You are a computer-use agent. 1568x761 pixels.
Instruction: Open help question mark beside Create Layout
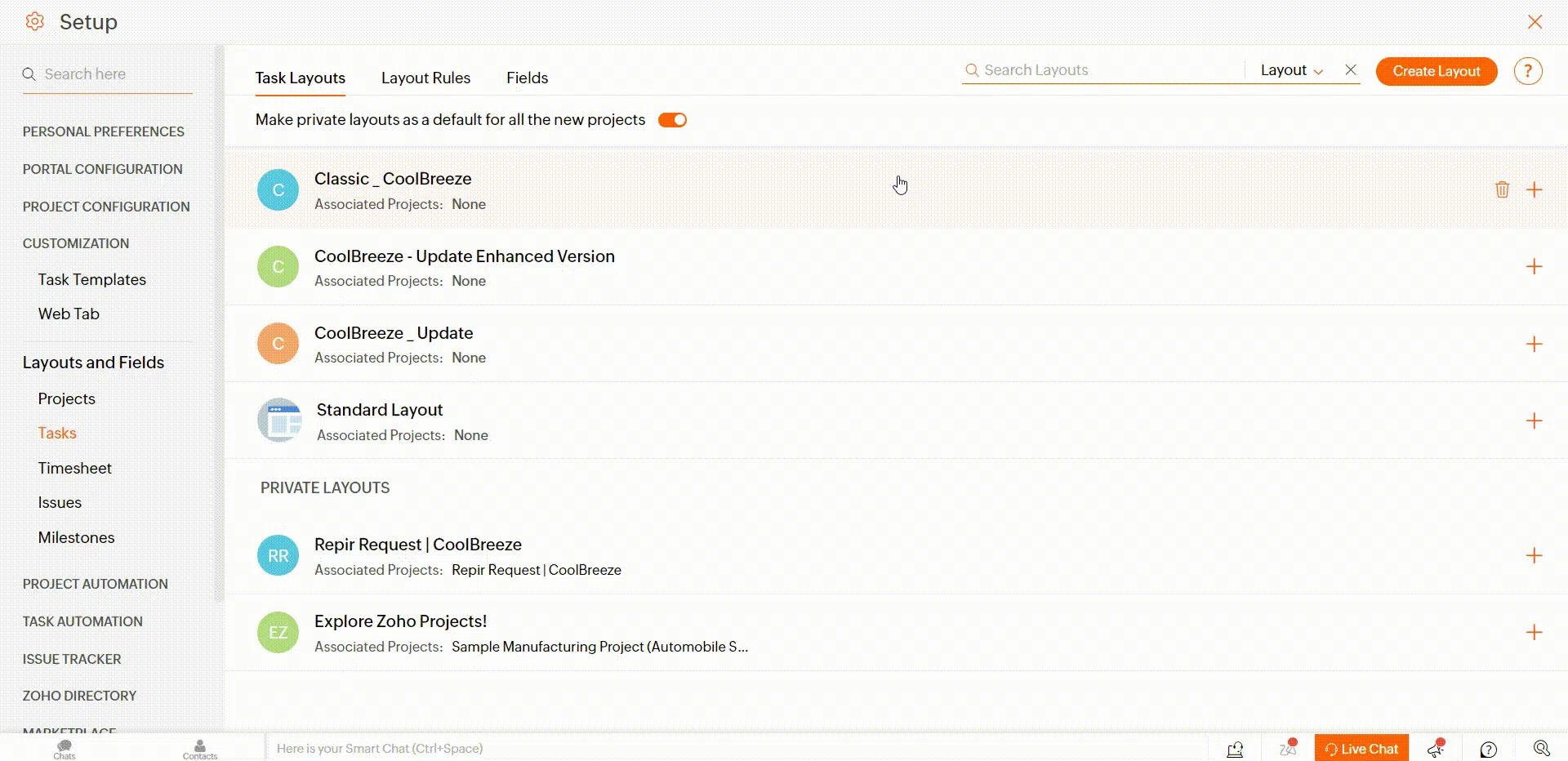[1527, 71]
